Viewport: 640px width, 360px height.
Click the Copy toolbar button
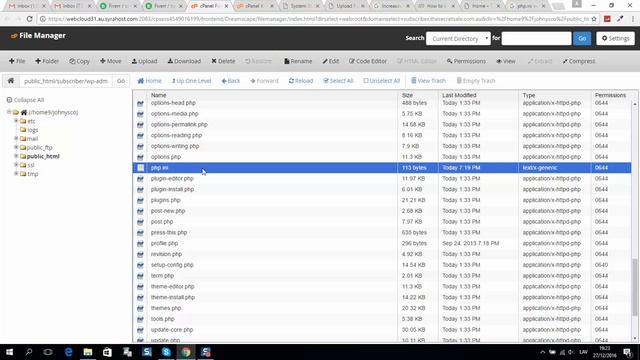(80, 61)
